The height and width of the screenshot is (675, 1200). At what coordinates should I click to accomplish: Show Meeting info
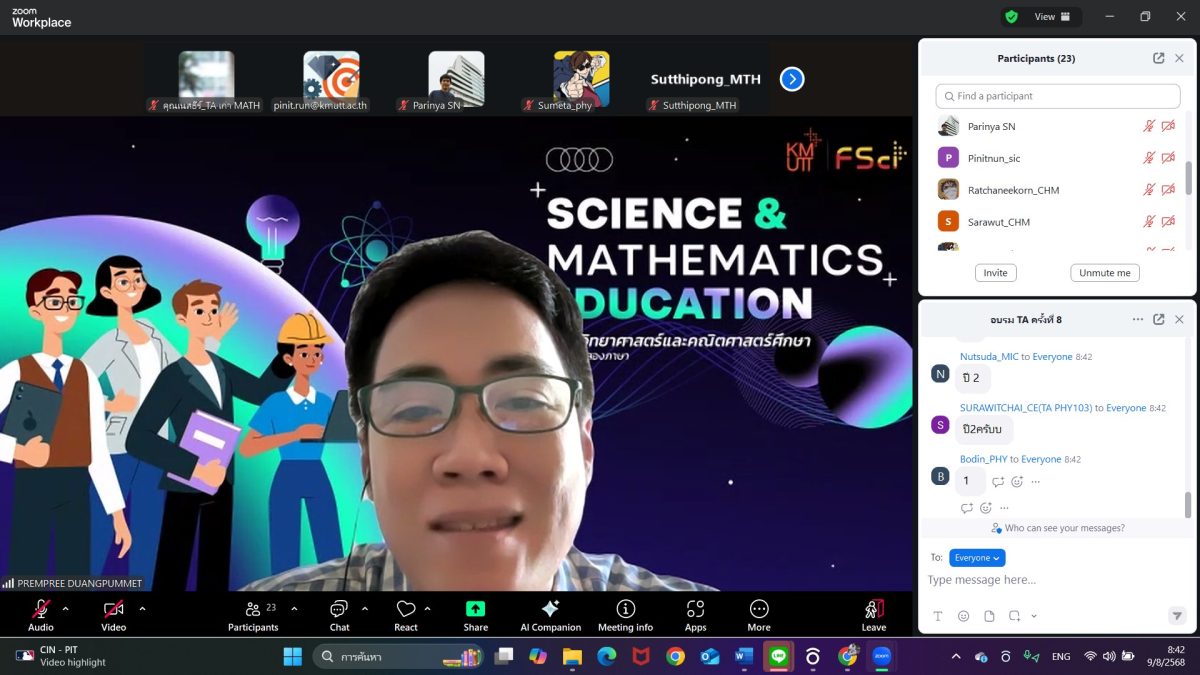click(625, 614)
